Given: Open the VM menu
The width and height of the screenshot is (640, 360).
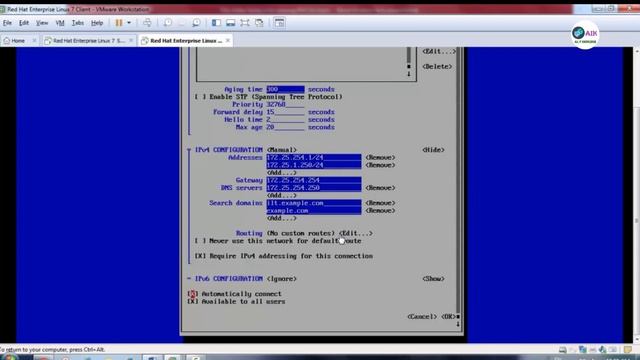Looking at the screenshot, I should pyautogui.click(x=60, y=23).
